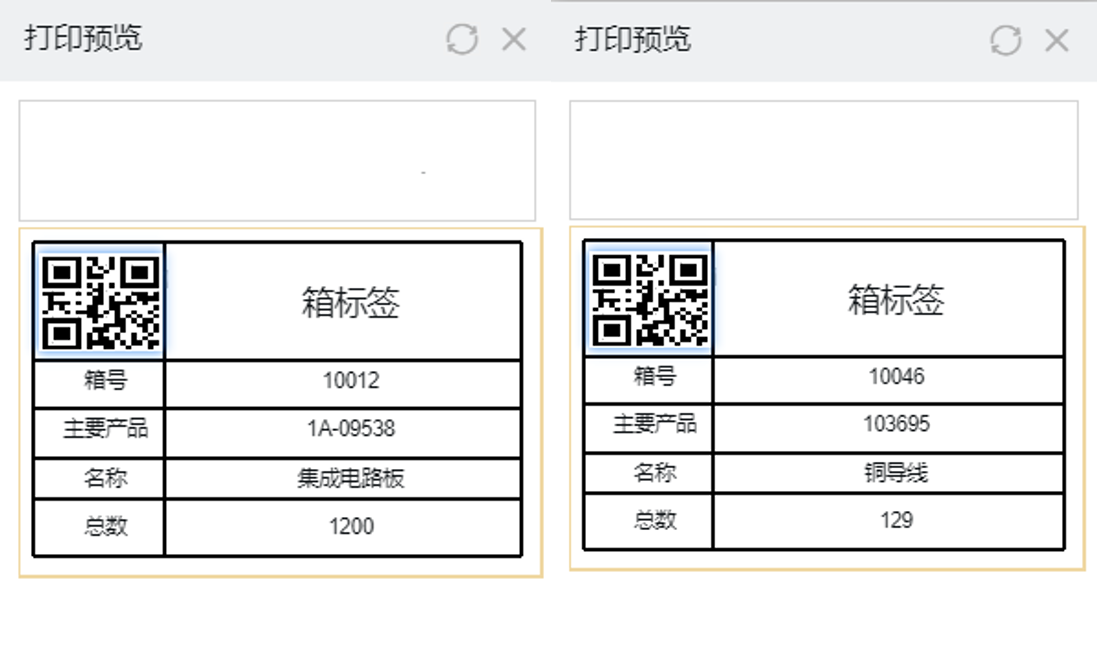Close the right print preview panel
Screen dimensions: 1097x645
point(1057,40)
